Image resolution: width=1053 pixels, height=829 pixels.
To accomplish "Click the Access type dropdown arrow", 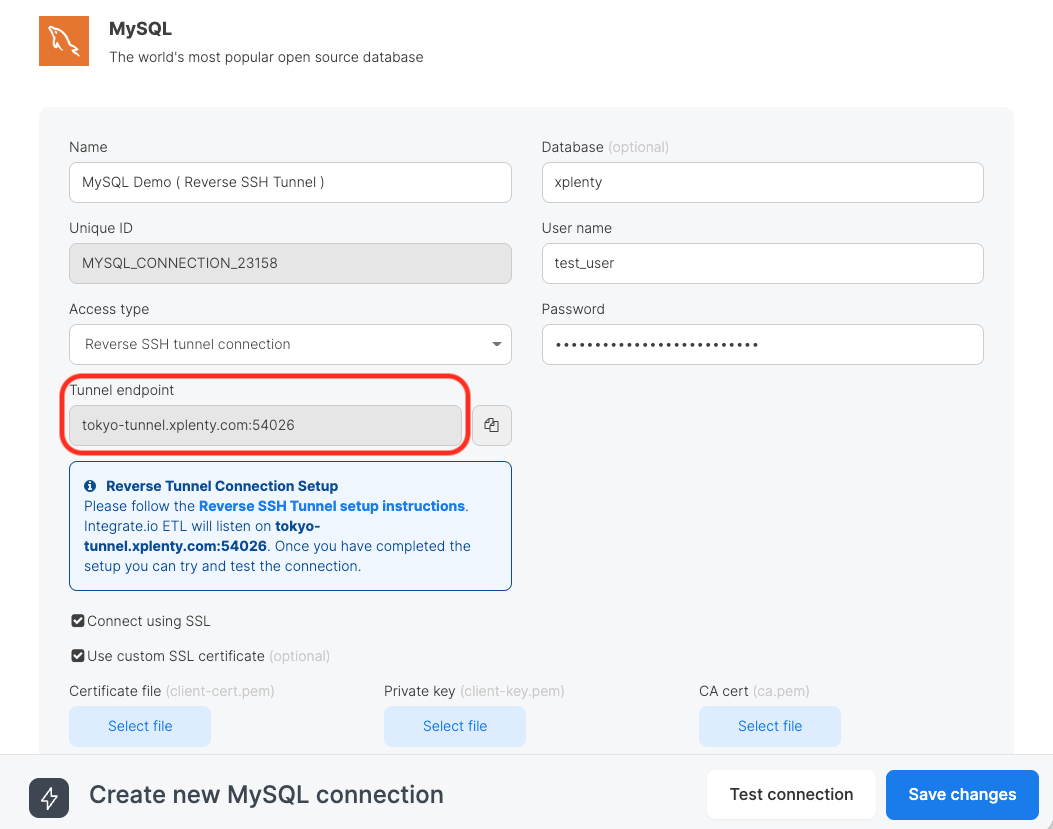I will click(497, 344).
